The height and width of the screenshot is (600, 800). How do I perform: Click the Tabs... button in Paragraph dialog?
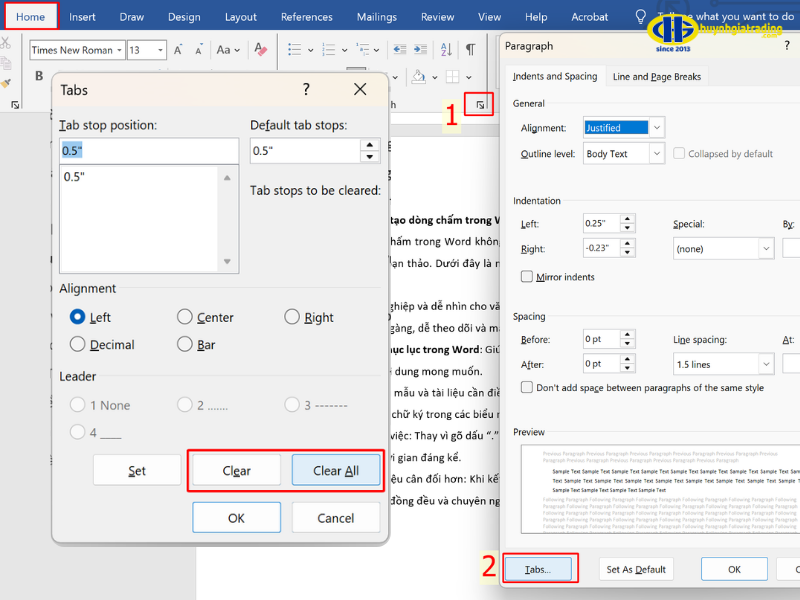click(538, 569)
